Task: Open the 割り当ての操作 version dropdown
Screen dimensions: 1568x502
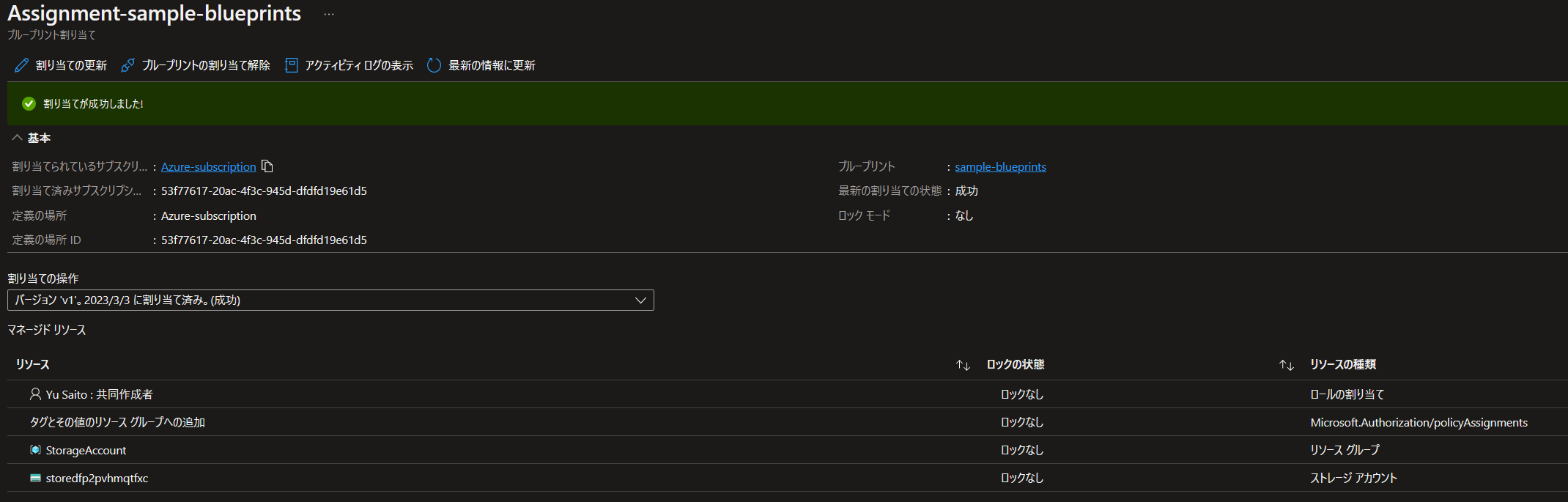Action: 330,300
